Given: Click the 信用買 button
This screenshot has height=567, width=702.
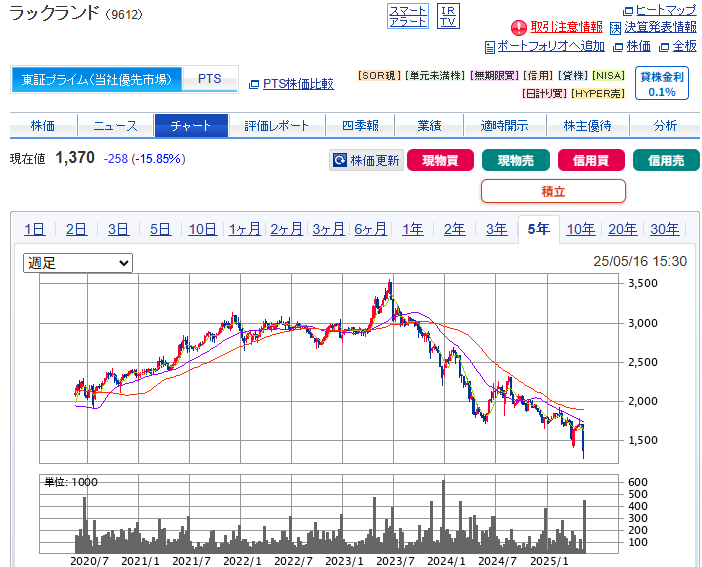Looking at the screenshot, I should pyautogui.click(x=591, y=160).
